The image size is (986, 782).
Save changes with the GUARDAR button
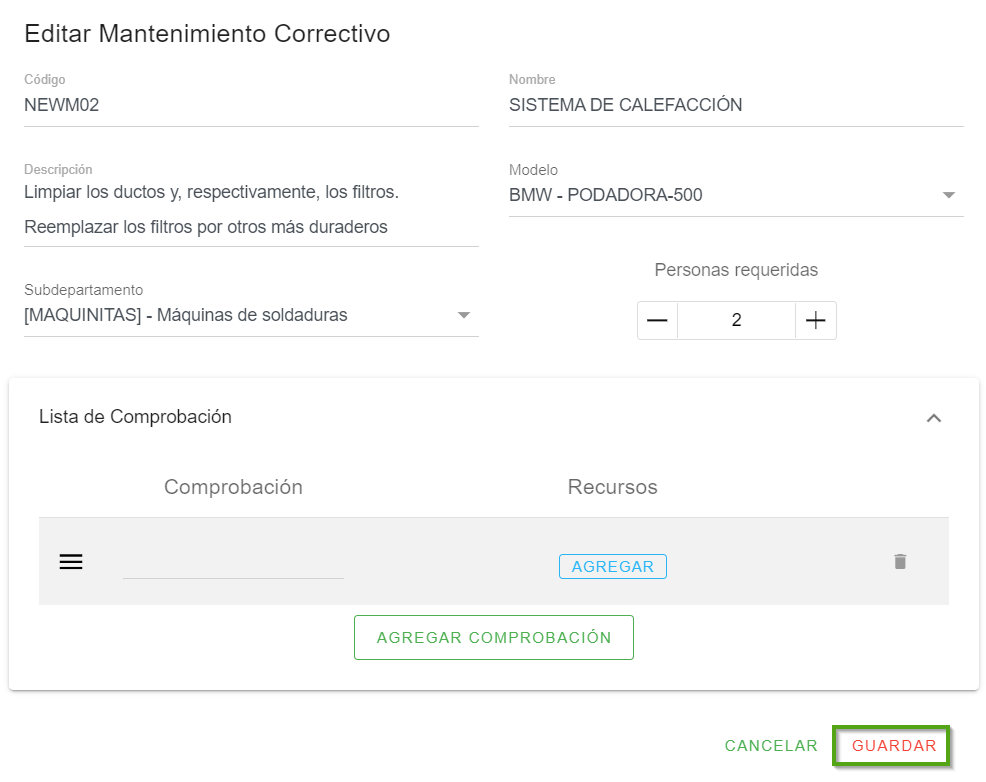tap(893, 746)
